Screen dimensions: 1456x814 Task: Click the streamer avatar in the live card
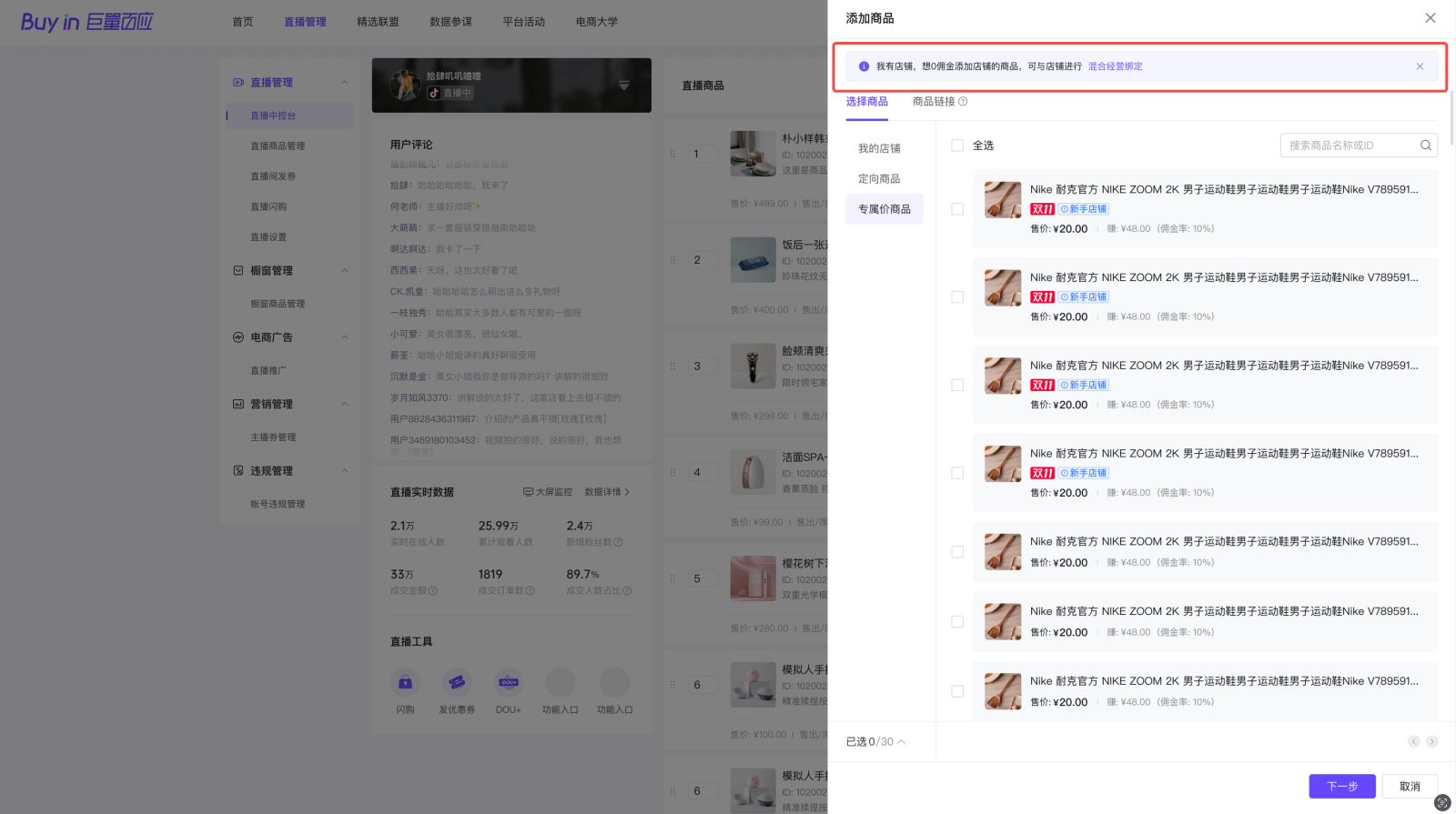404,85
